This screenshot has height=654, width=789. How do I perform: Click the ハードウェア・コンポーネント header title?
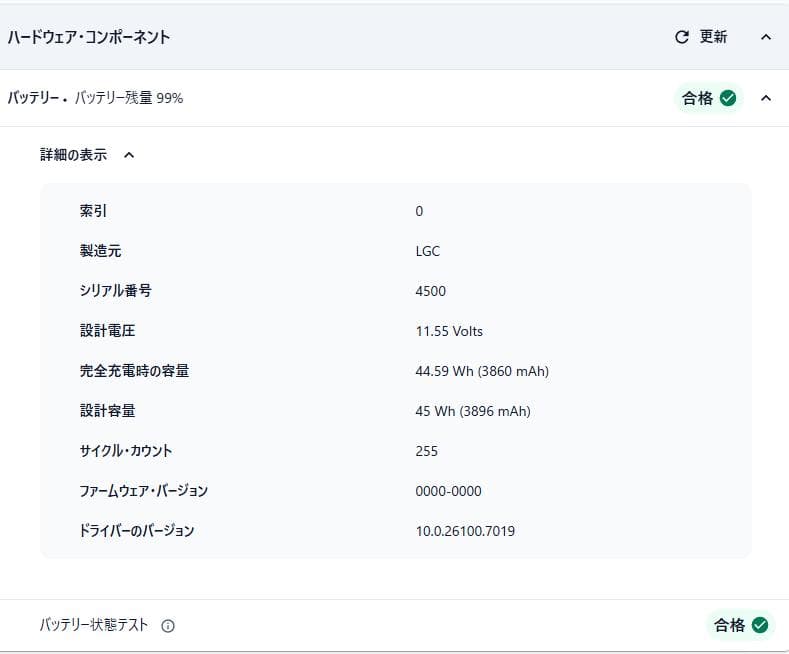tap(89, 37)
